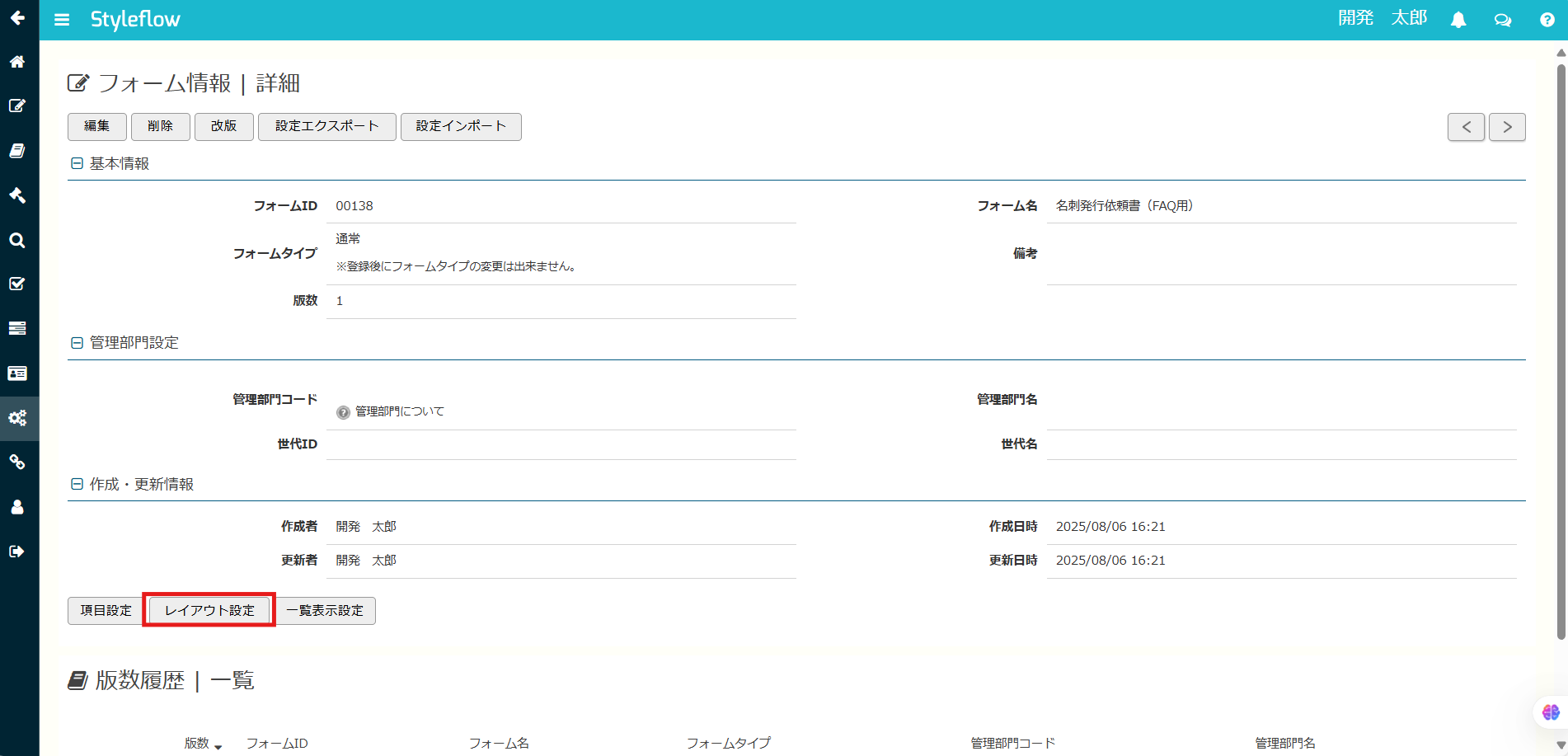Click the 設定エクスポート button
The width and height of the screenshot is (1568, 756).
point(327,127)
